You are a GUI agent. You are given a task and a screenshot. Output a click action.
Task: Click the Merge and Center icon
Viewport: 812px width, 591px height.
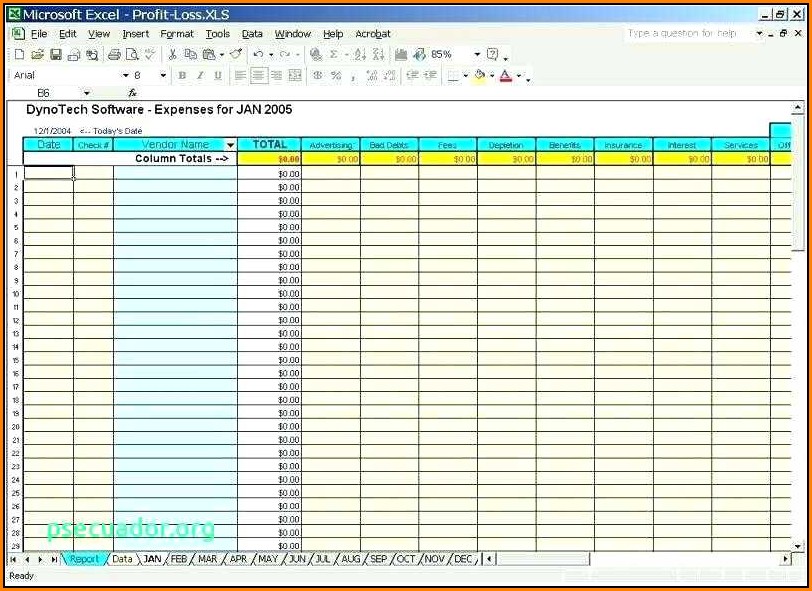click(295, 76)
